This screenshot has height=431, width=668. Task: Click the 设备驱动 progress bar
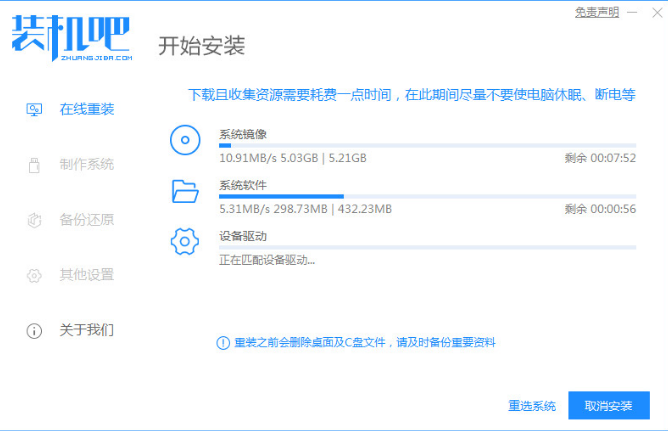[427, 247]
